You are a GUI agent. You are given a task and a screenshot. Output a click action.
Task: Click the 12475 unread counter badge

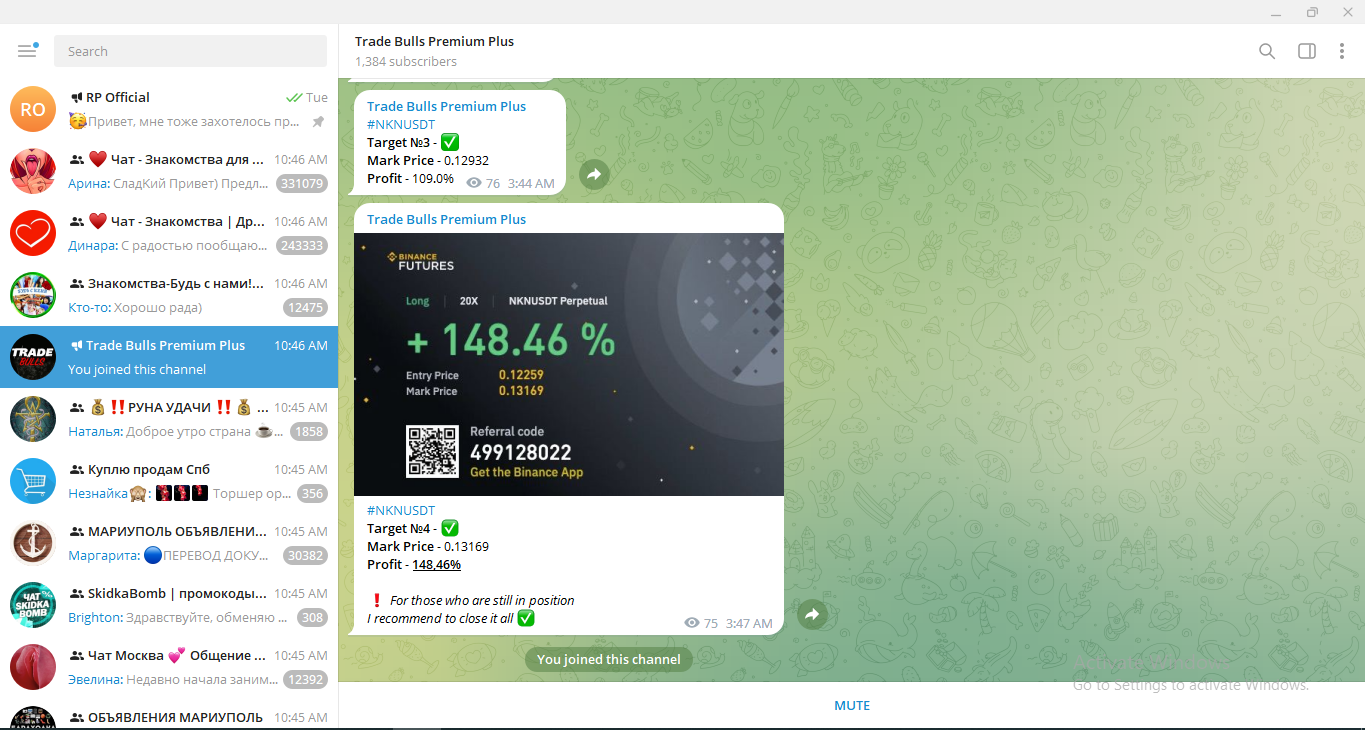point(305,308)
